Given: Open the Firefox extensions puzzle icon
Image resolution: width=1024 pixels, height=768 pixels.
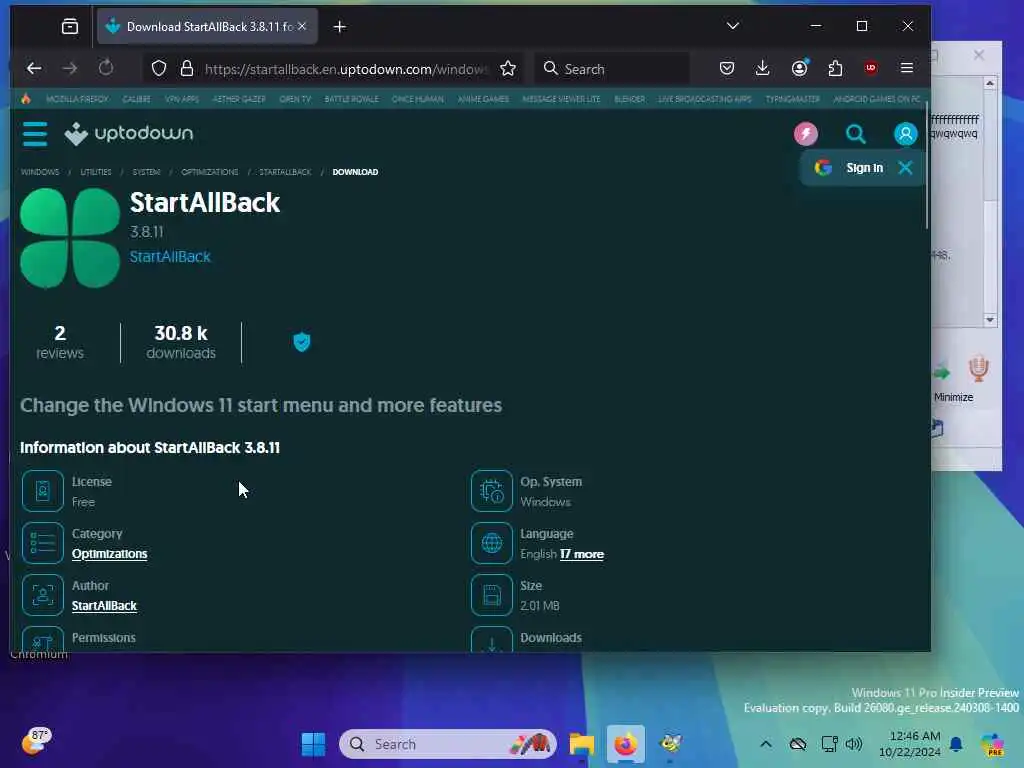Looking at the screenshot, I should coord(835,68).
